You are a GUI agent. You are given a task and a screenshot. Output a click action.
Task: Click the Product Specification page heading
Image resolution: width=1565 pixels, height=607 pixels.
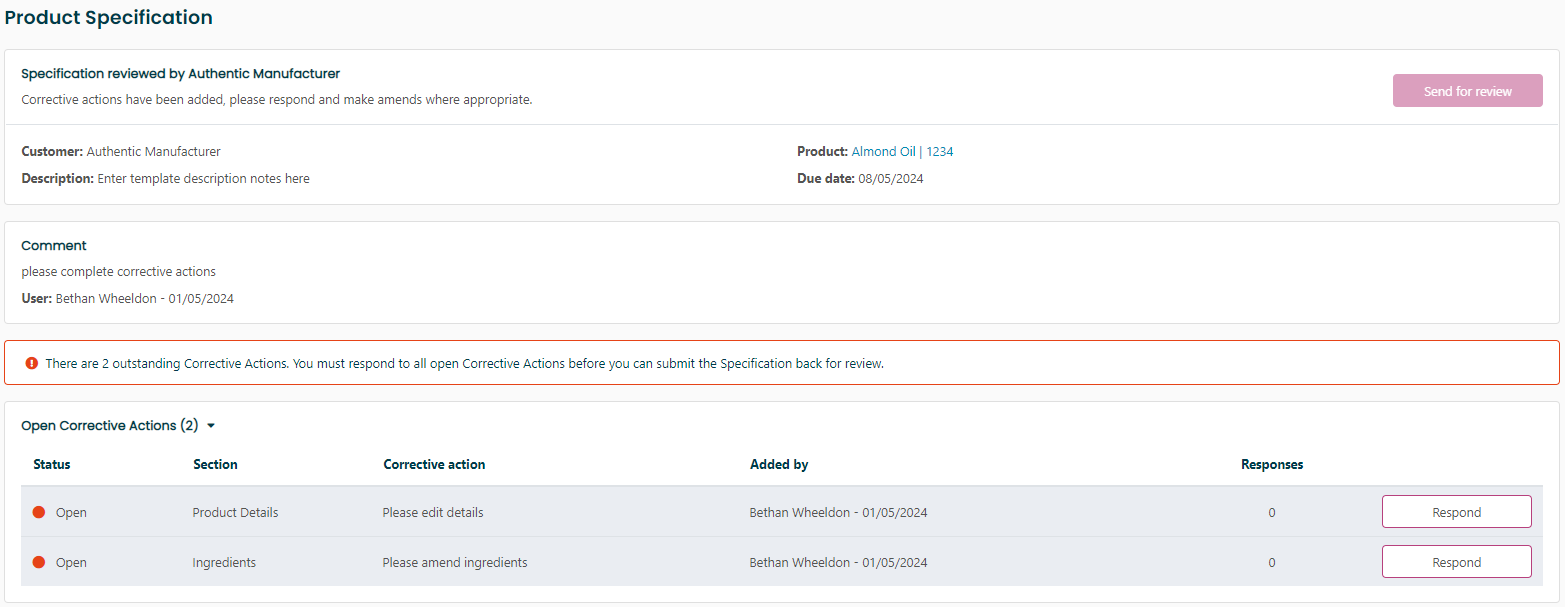click(109, 18)
